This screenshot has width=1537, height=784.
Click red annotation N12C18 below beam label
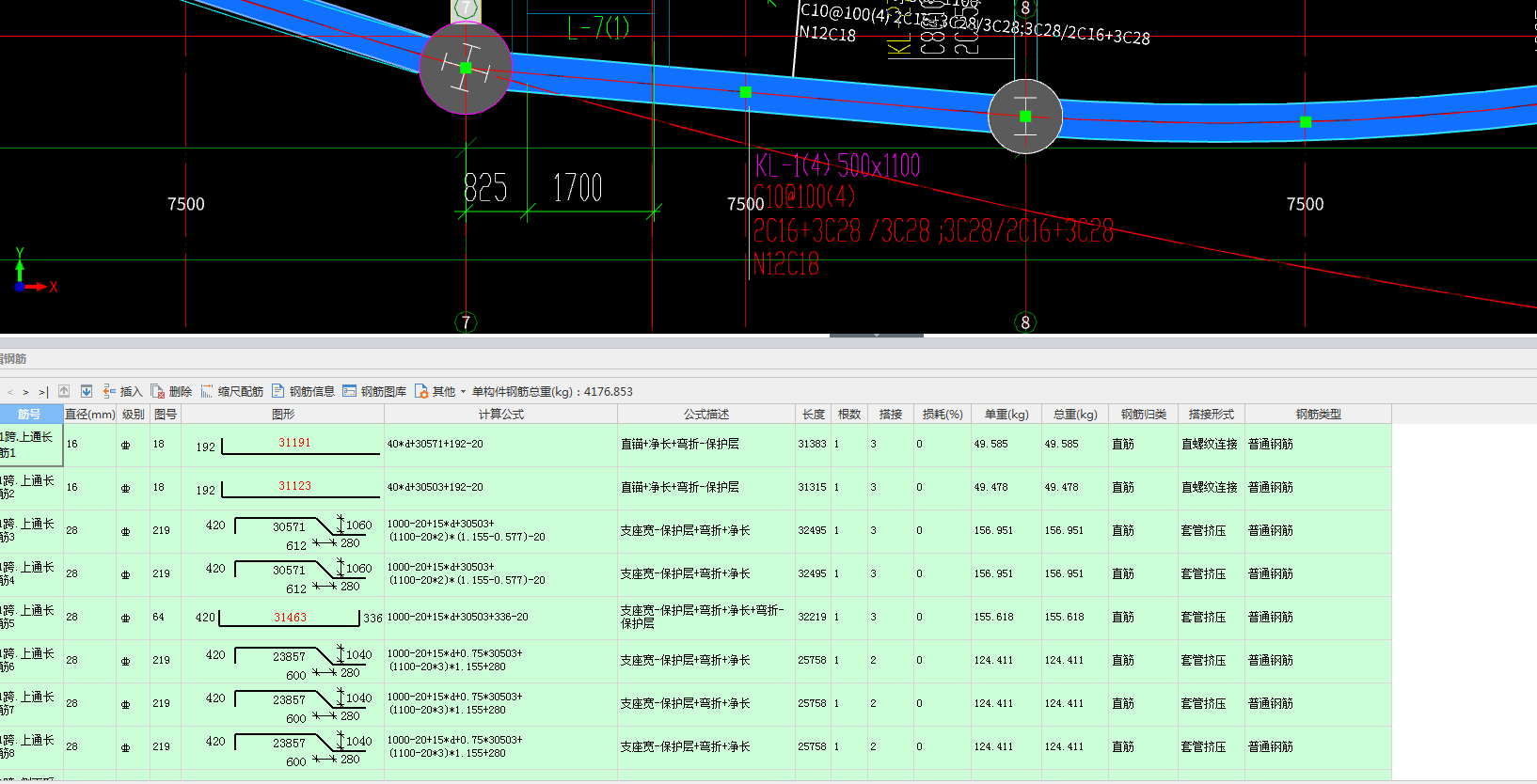[786, 265]
